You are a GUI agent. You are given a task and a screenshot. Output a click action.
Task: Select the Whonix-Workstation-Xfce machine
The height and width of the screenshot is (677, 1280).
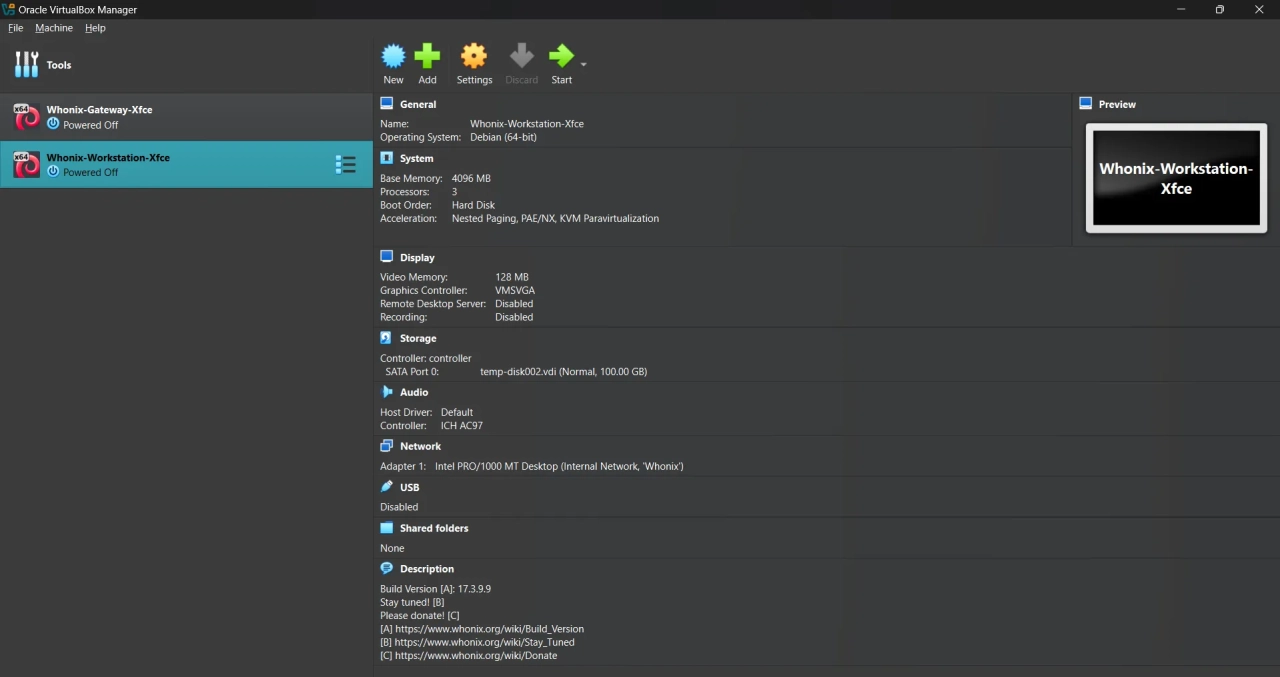click(186, 164)
